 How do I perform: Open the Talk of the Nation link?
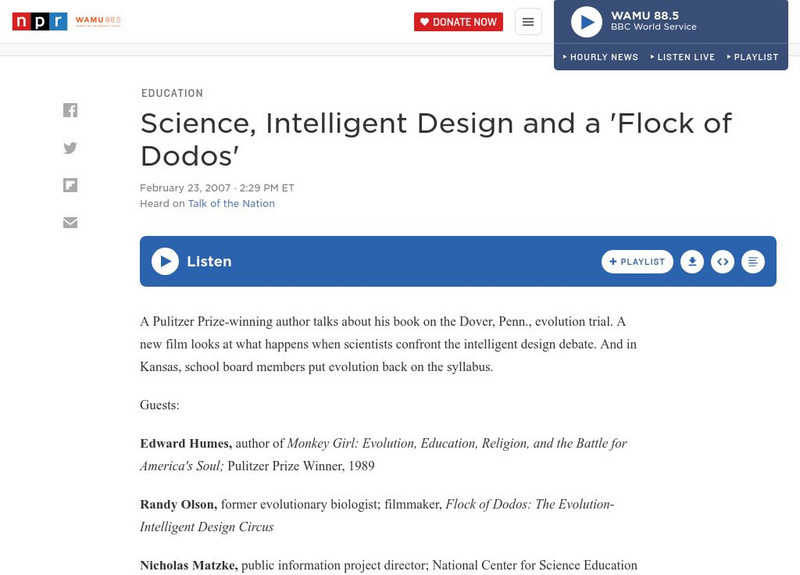[231, 204]
